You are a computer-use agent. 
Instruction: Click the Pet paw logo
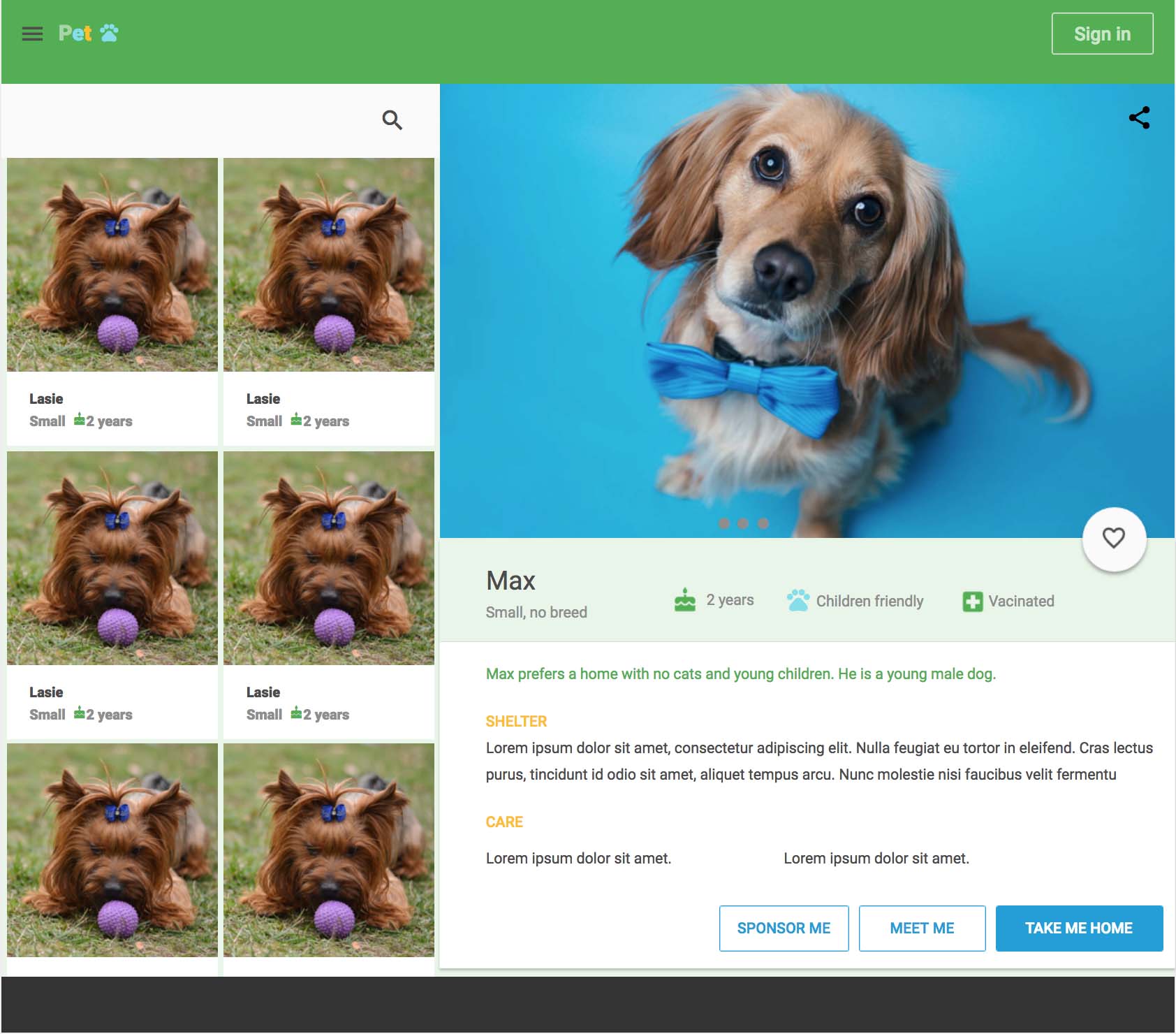point(89,34)
